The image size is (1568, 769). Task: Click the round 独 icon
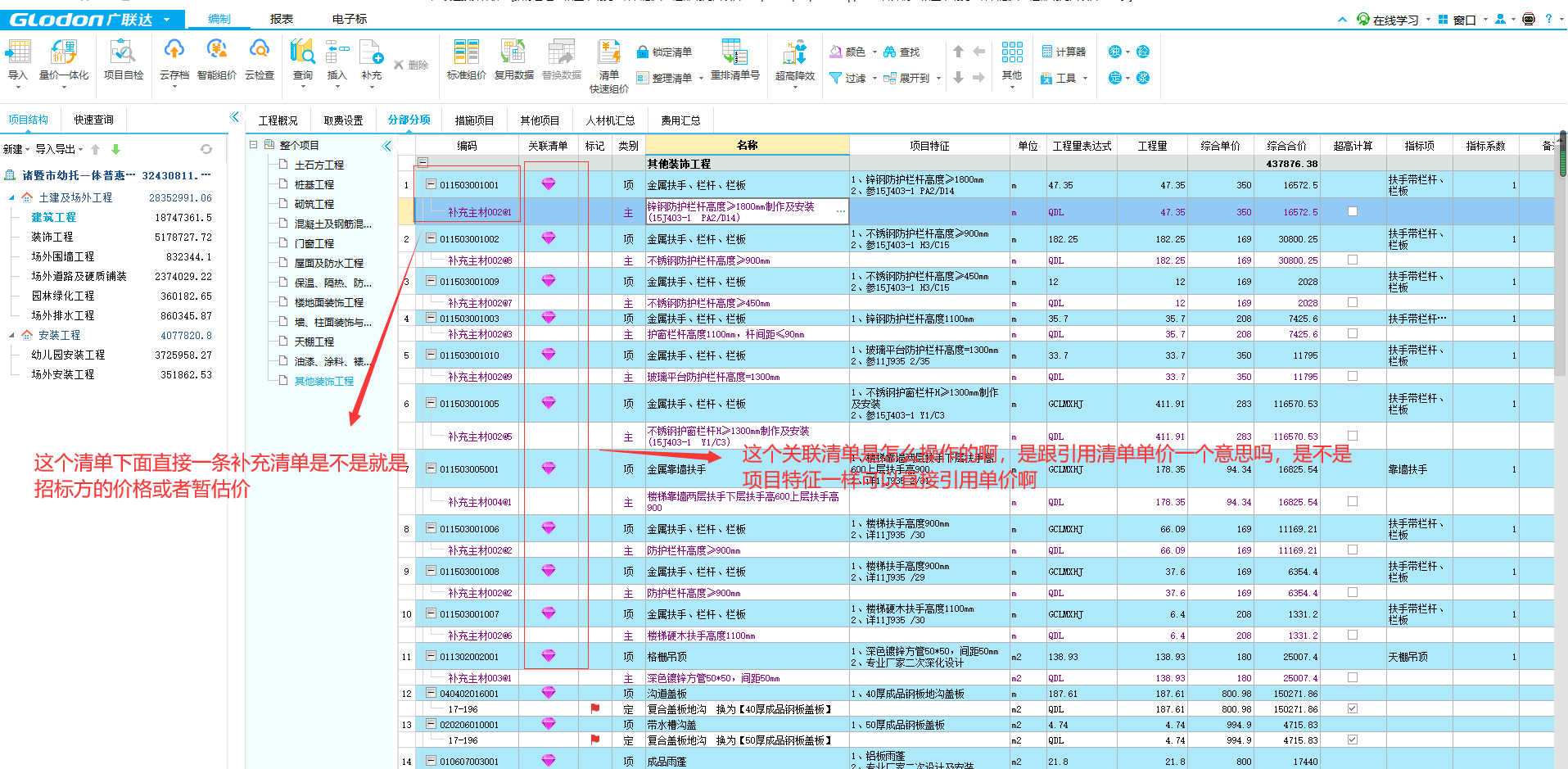coord(1114,52)
